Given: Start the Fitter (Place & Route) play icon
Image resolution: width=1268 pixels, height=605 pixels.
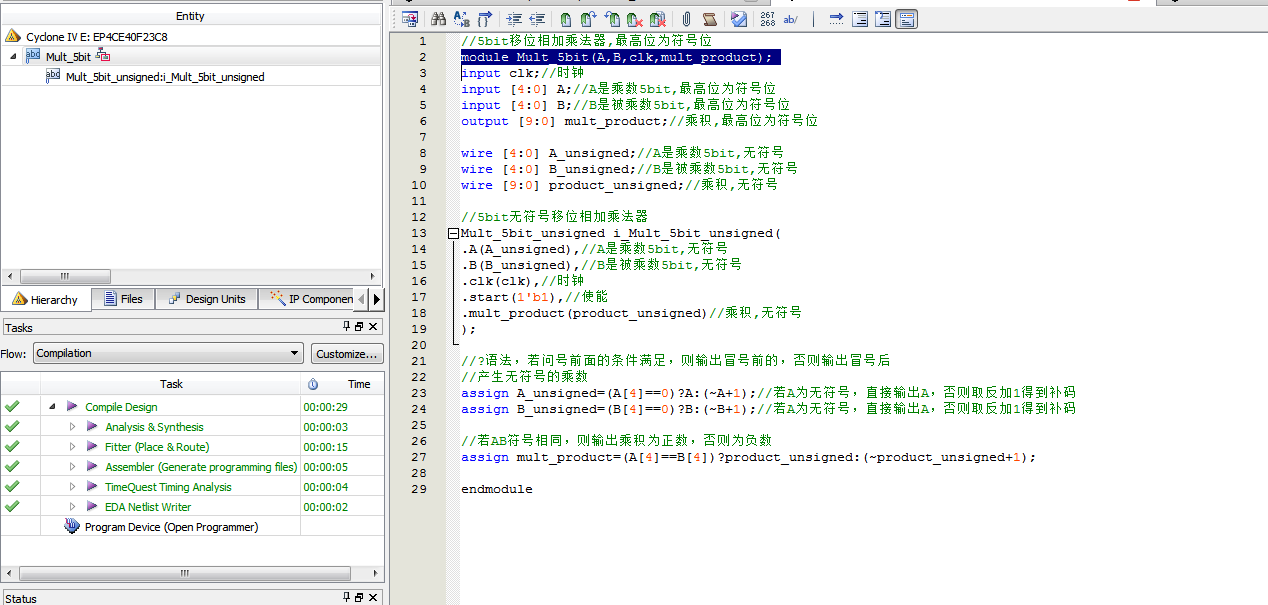Looking at the screenshot, I should pyautogui.click(x=91, y=447).
